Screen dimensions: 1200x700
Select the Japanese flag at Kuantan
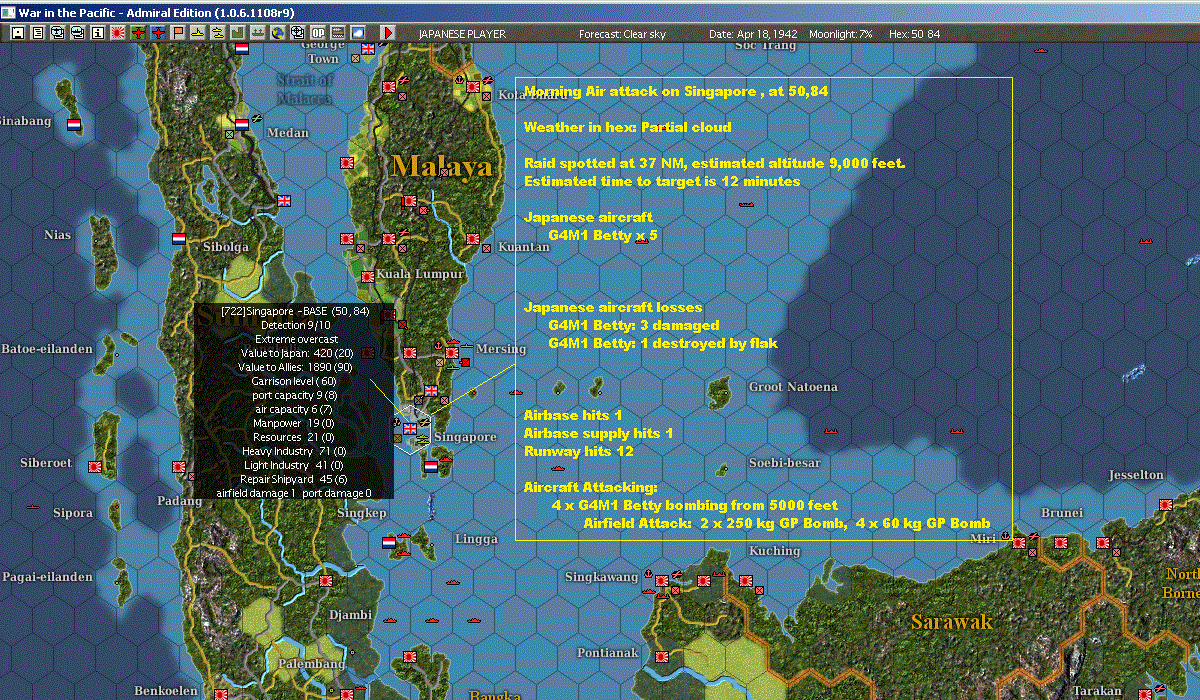tap(472, 239)
